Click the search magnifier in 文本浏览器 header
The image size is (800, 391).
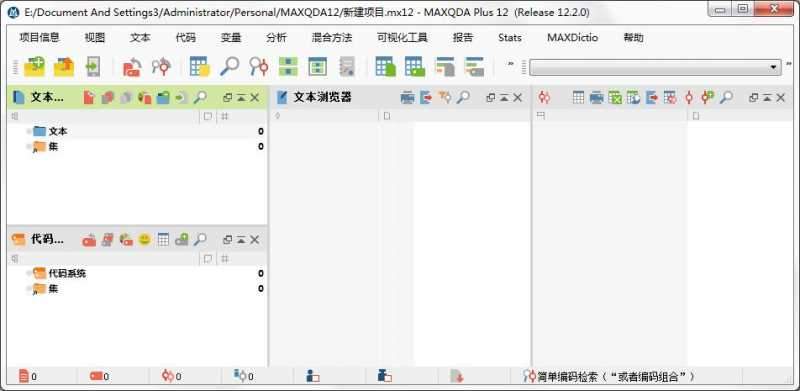[463, 97]
